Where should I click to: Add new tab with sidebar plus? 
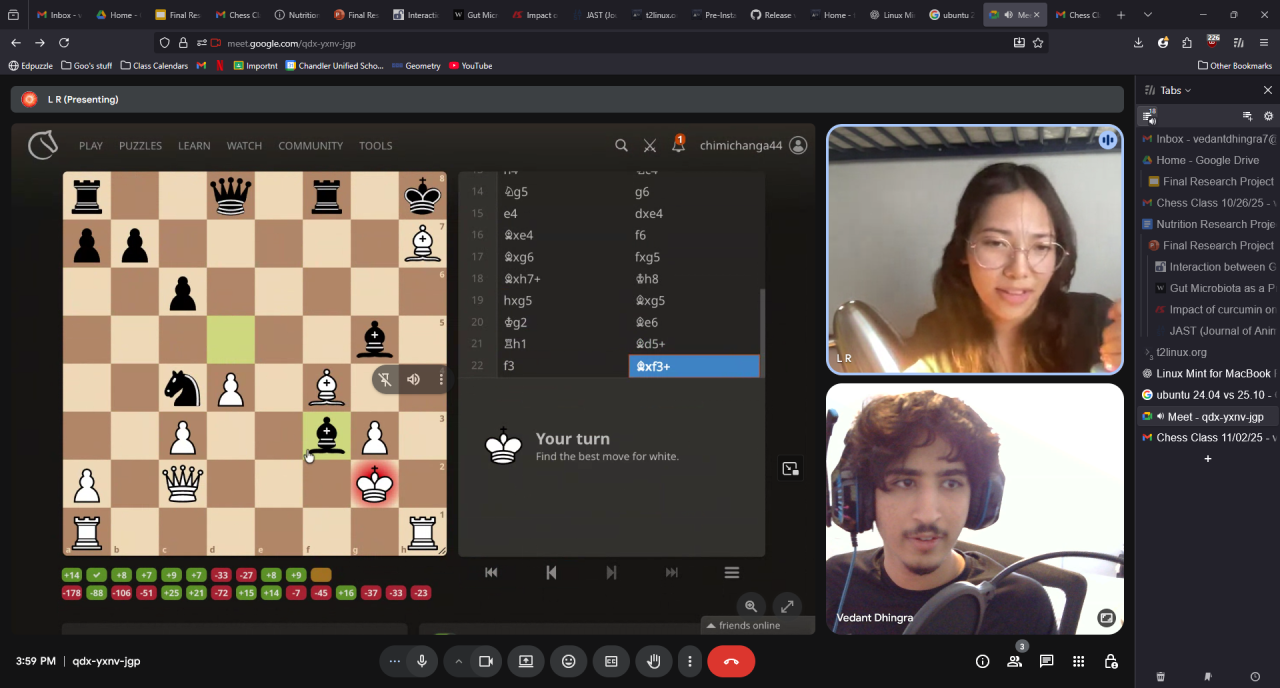1208,458
